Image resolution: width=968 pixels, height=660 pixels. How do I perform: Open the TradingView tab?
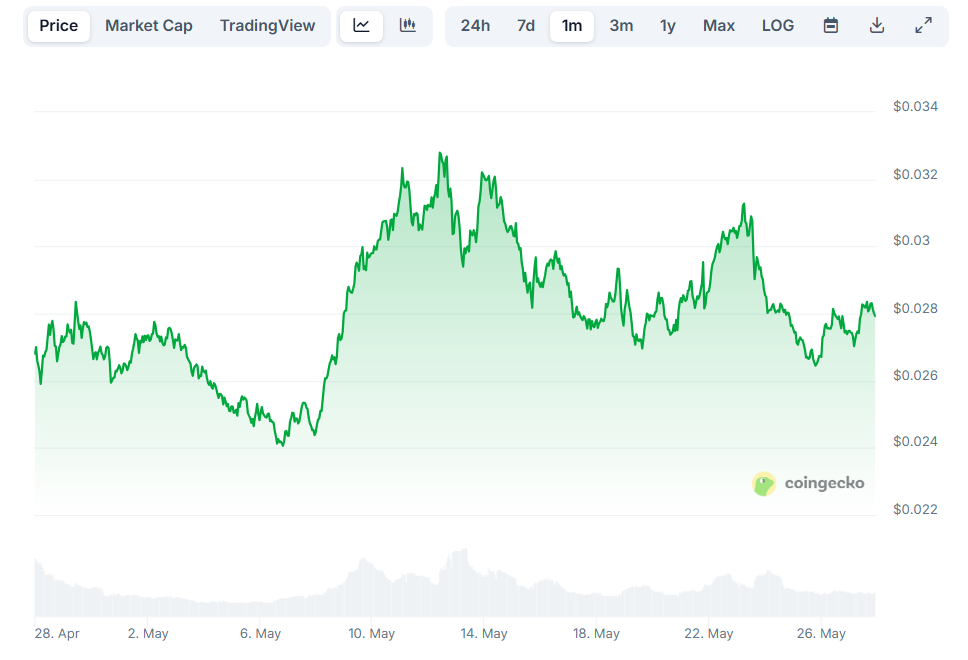267,25
